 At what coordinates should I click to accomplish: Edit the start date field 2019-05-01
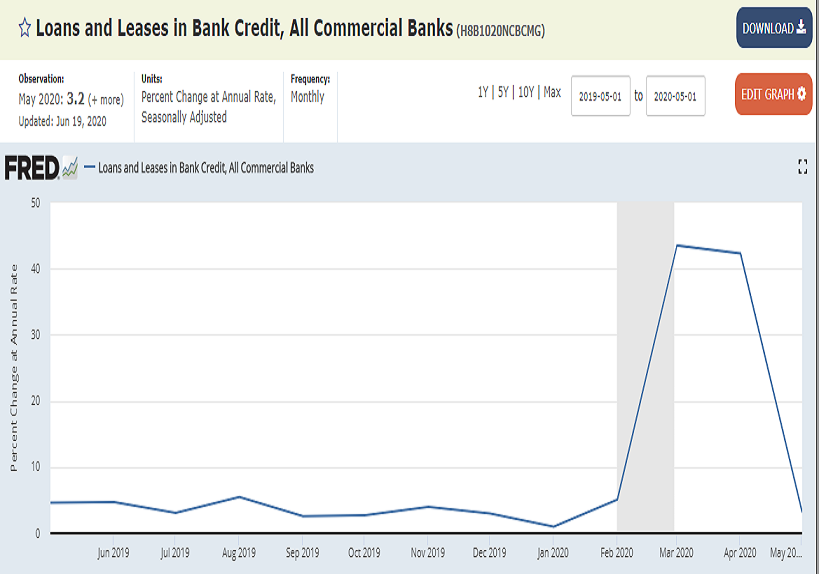[601, 96]
